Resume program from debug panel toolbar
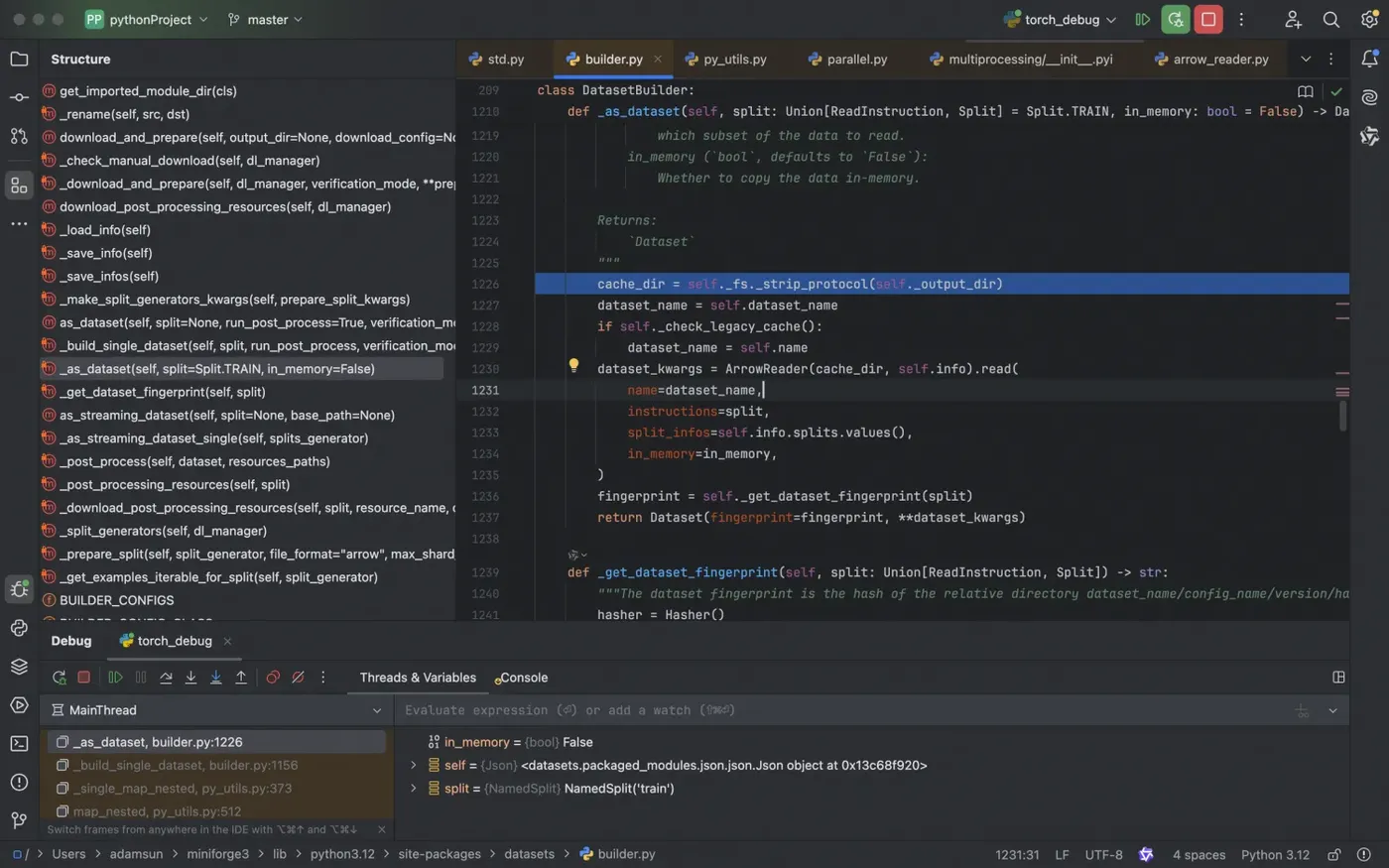 pyautogui.click(x=115, y=678)
